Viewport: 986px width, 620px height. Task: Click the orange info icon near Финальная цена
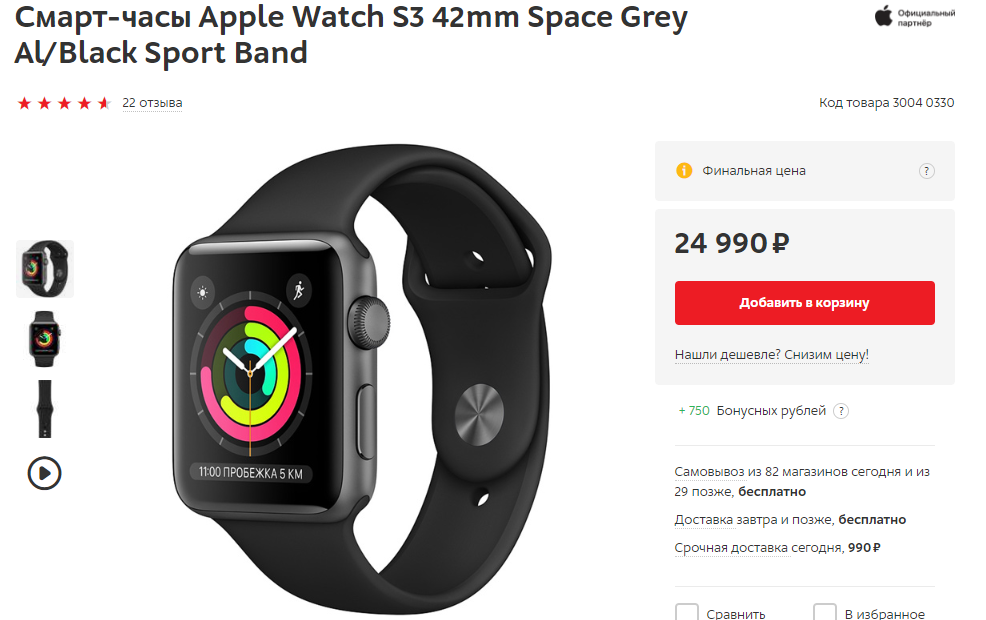(684, 170)
